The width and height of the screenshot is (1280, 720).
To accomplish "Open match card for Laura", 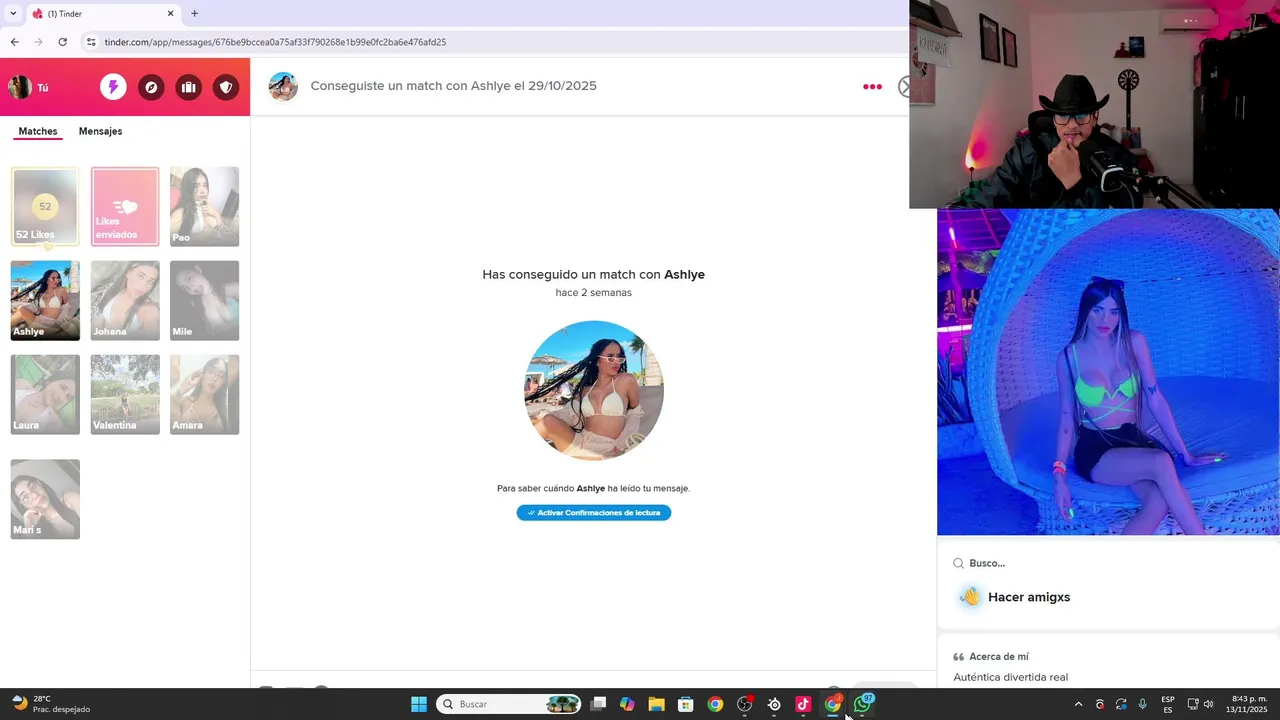I will (45, 394).
